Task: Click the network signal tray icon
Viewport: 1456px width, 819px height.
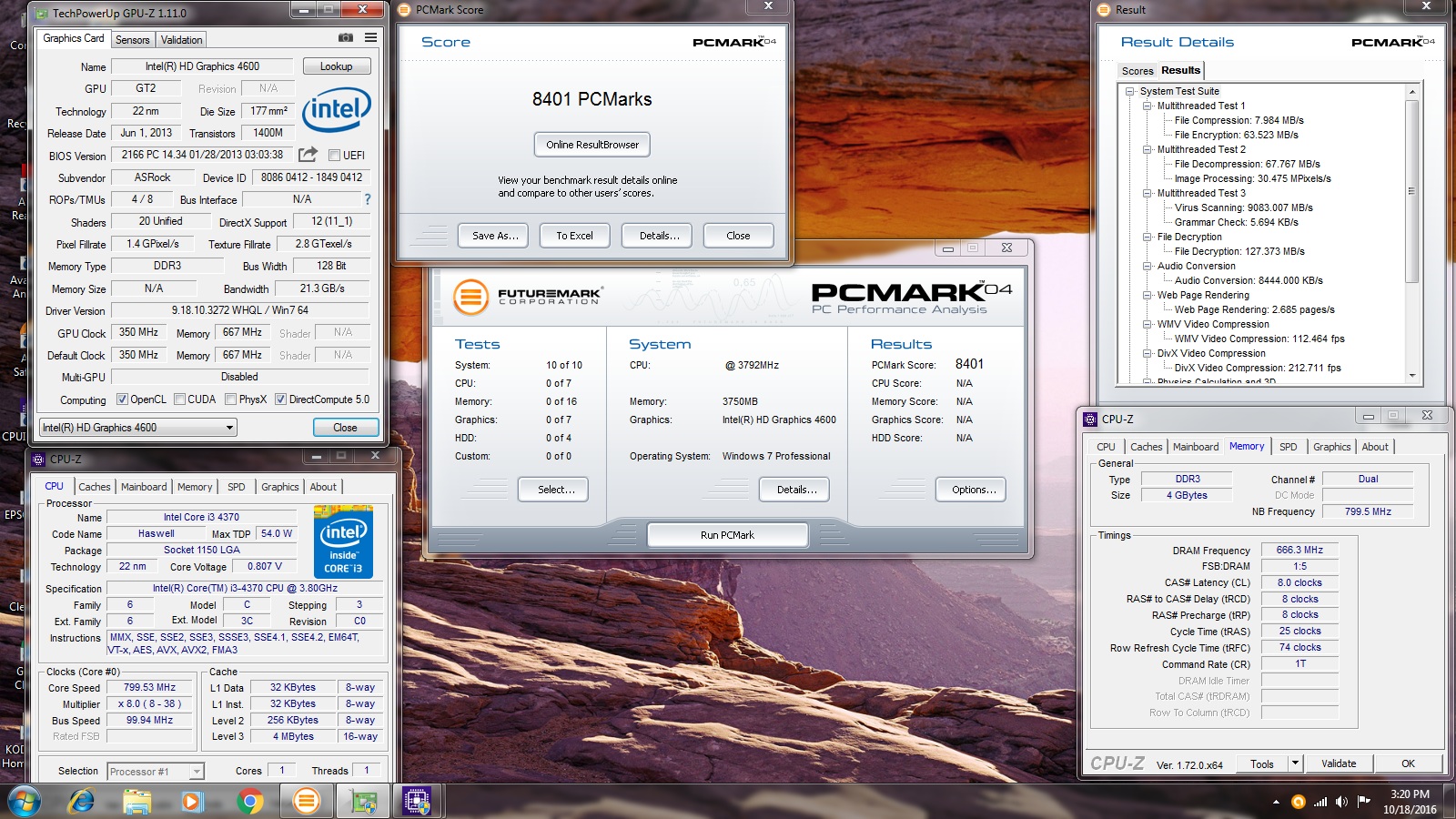Action: click(1319, 802)
